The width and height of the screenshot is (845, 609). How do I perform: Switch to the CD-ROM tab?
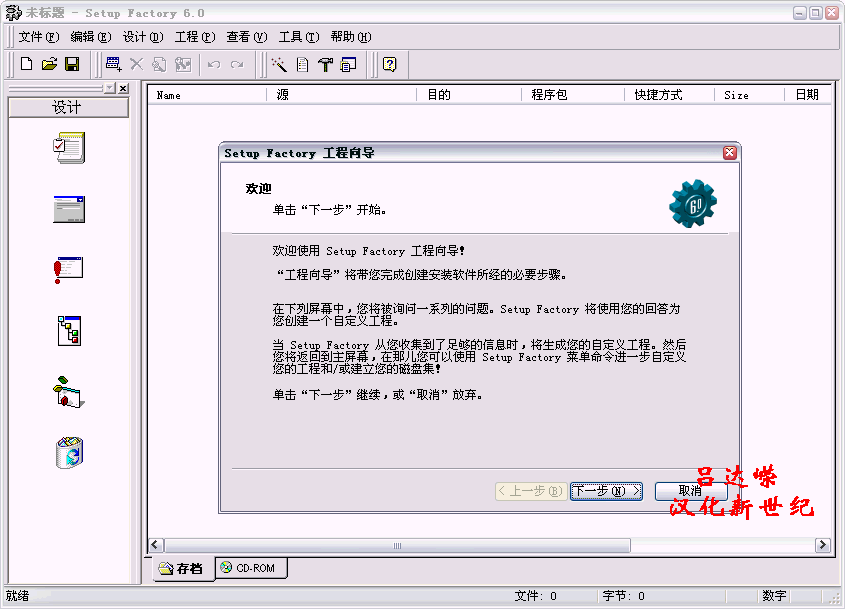point(250,567)
